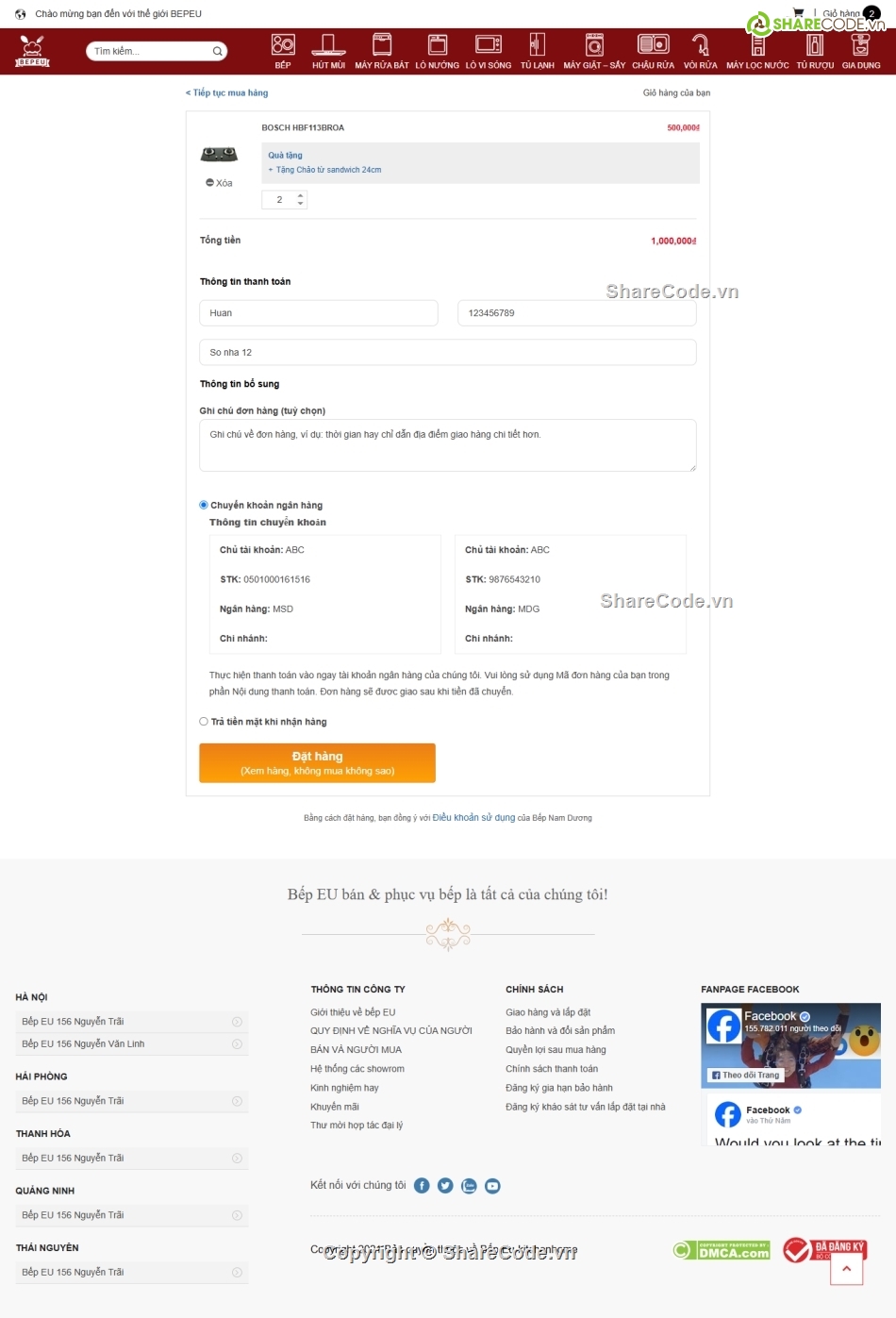Expand Thanh Hóa Bếp EU 156 Nguyễn Trãi
Image resolution: width=896 pixels, height=1318 pixels.
click(x=132, y=1159)
